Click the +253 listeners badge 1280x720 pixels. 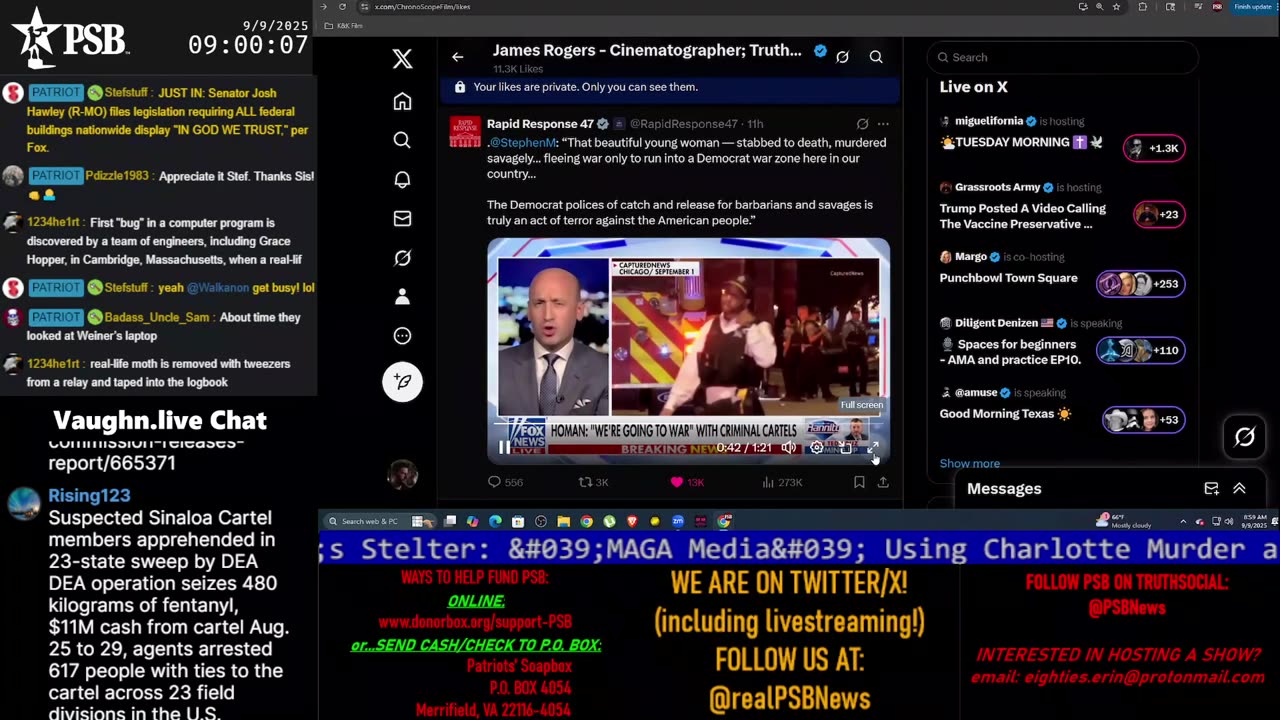coord(1141,283)
